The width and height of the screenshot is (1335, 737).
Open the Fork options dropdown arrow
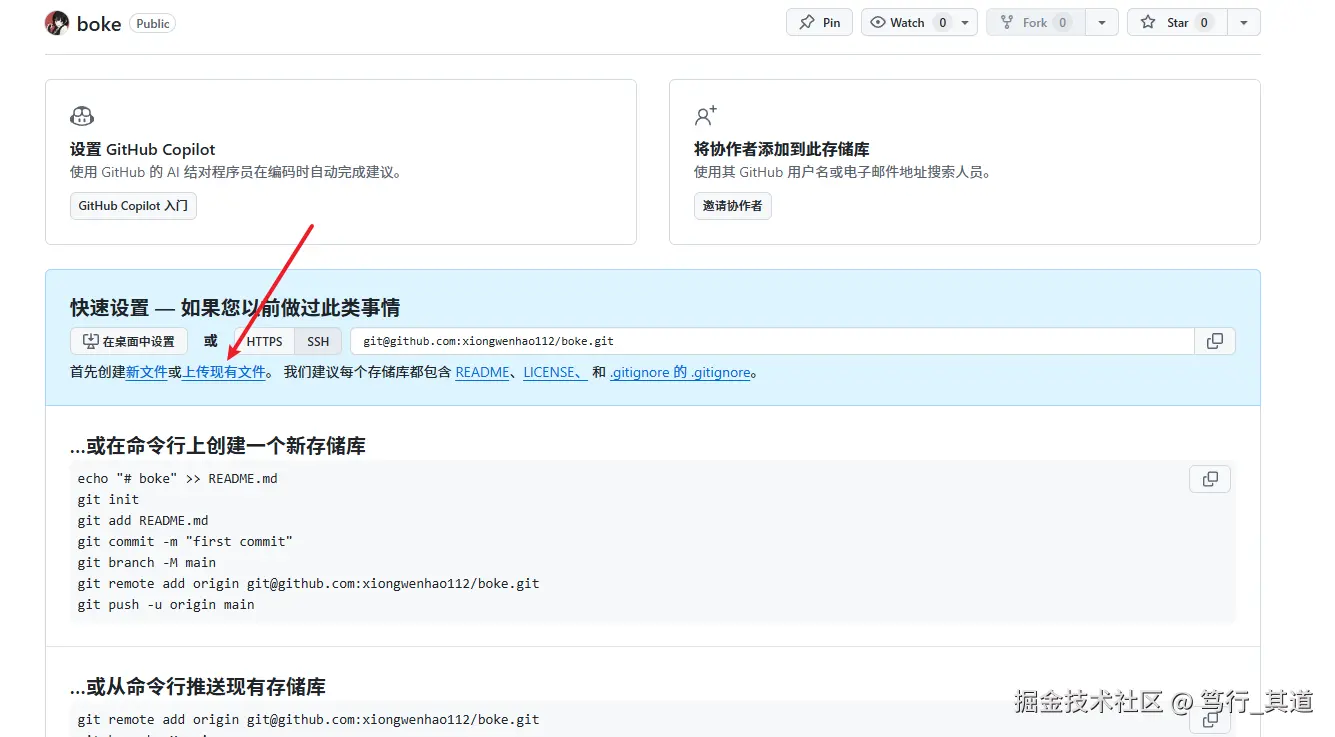(1102, 22)
